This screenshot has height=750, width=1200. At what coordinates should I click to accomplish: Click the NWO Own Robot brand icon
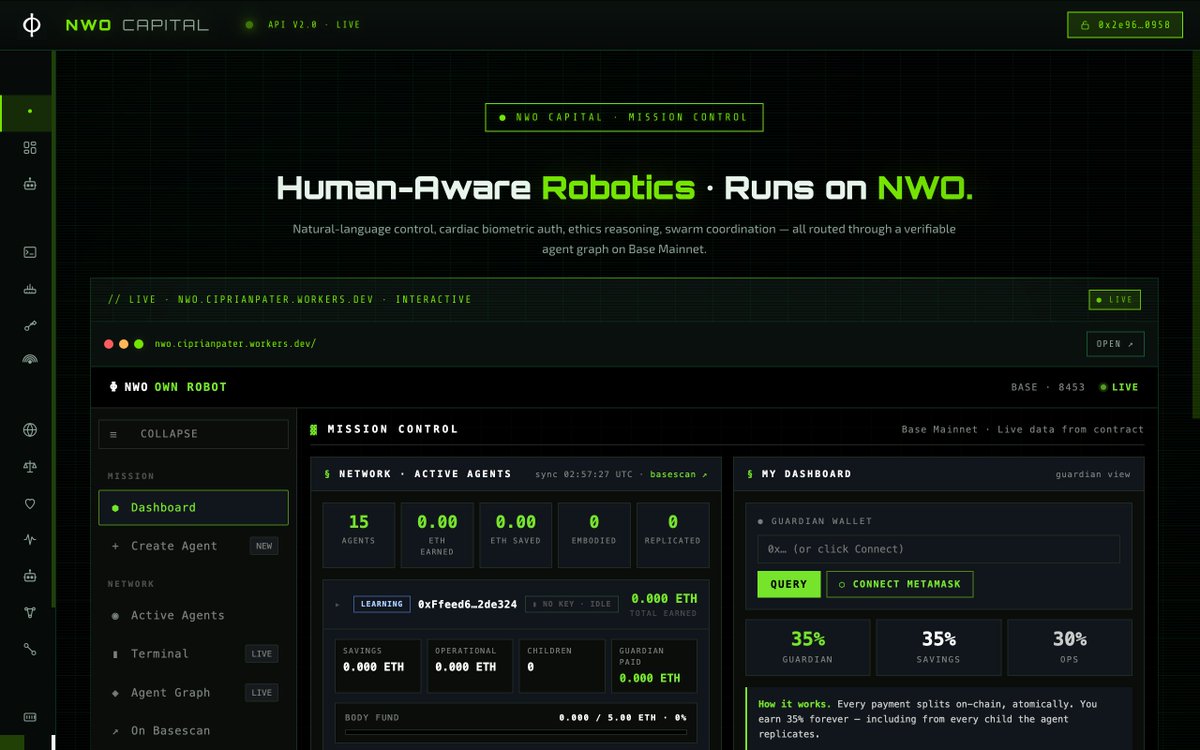tap(114, 387)
